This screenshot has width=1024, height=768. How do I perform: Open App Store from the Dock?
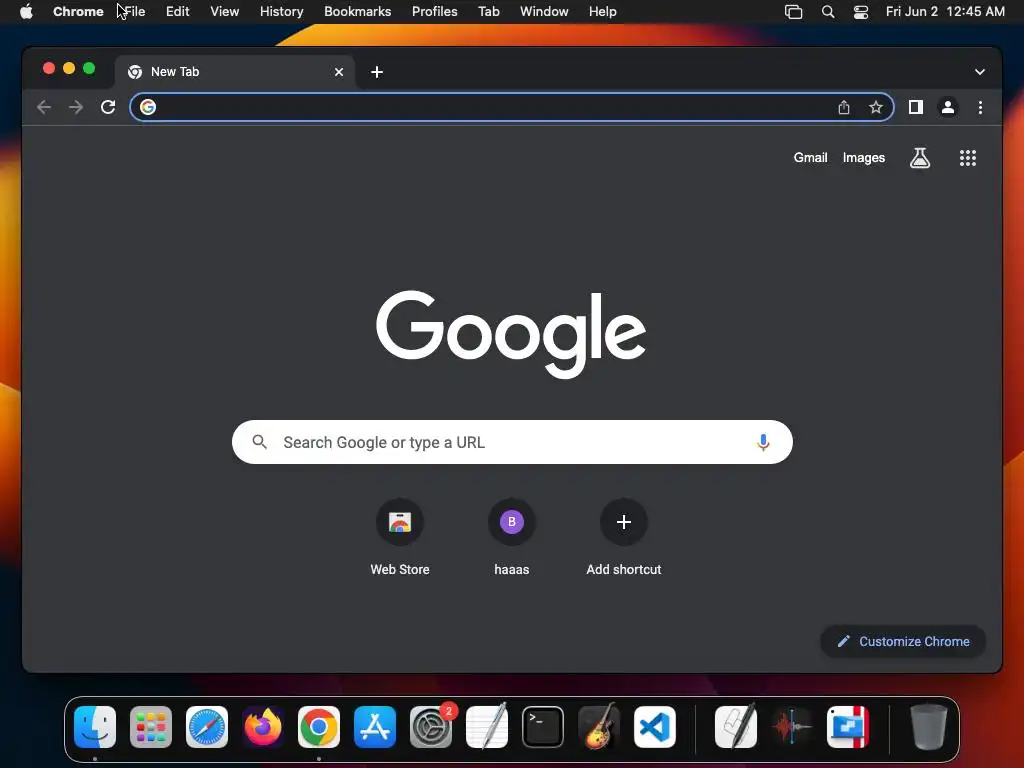tap(375, 727)
